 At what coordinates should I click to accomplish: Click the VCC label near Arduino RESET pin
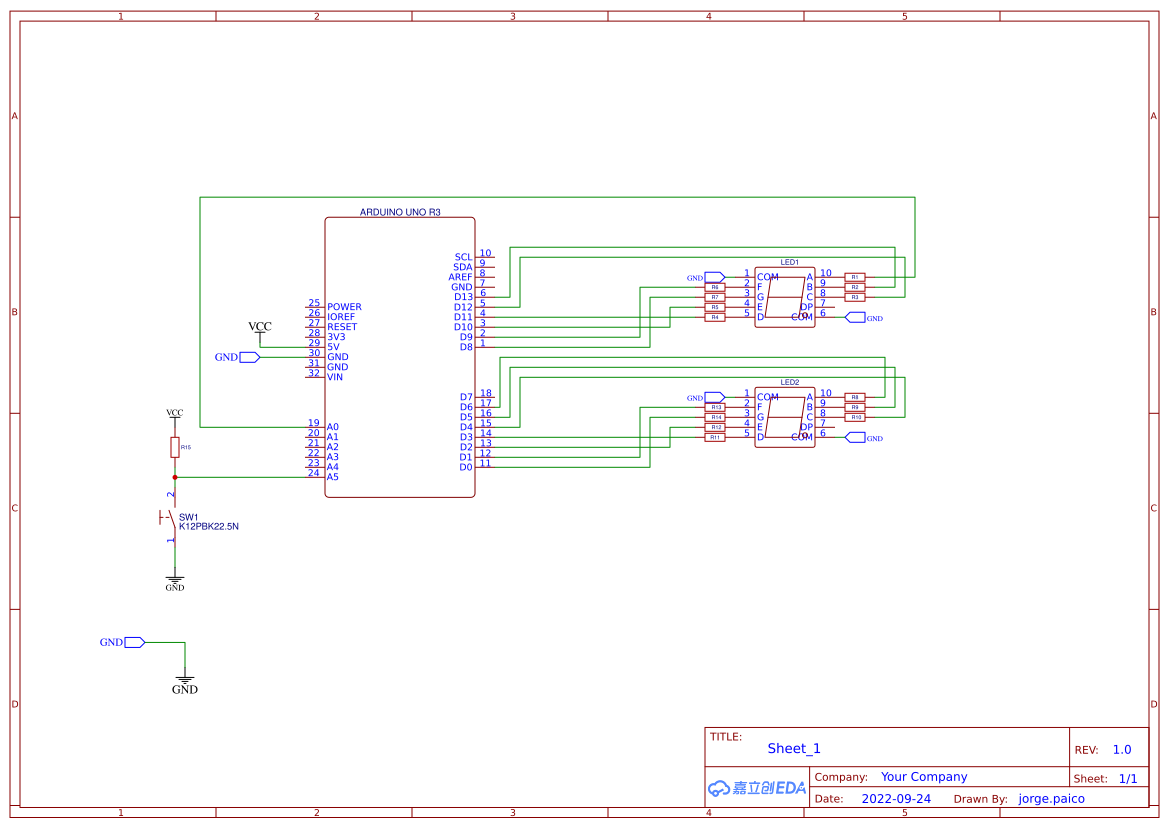tap(260, 326)
